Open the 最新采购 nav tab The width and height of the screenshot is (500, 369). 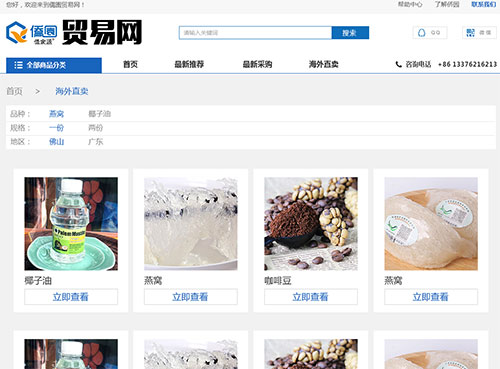[x=257, y=64]
